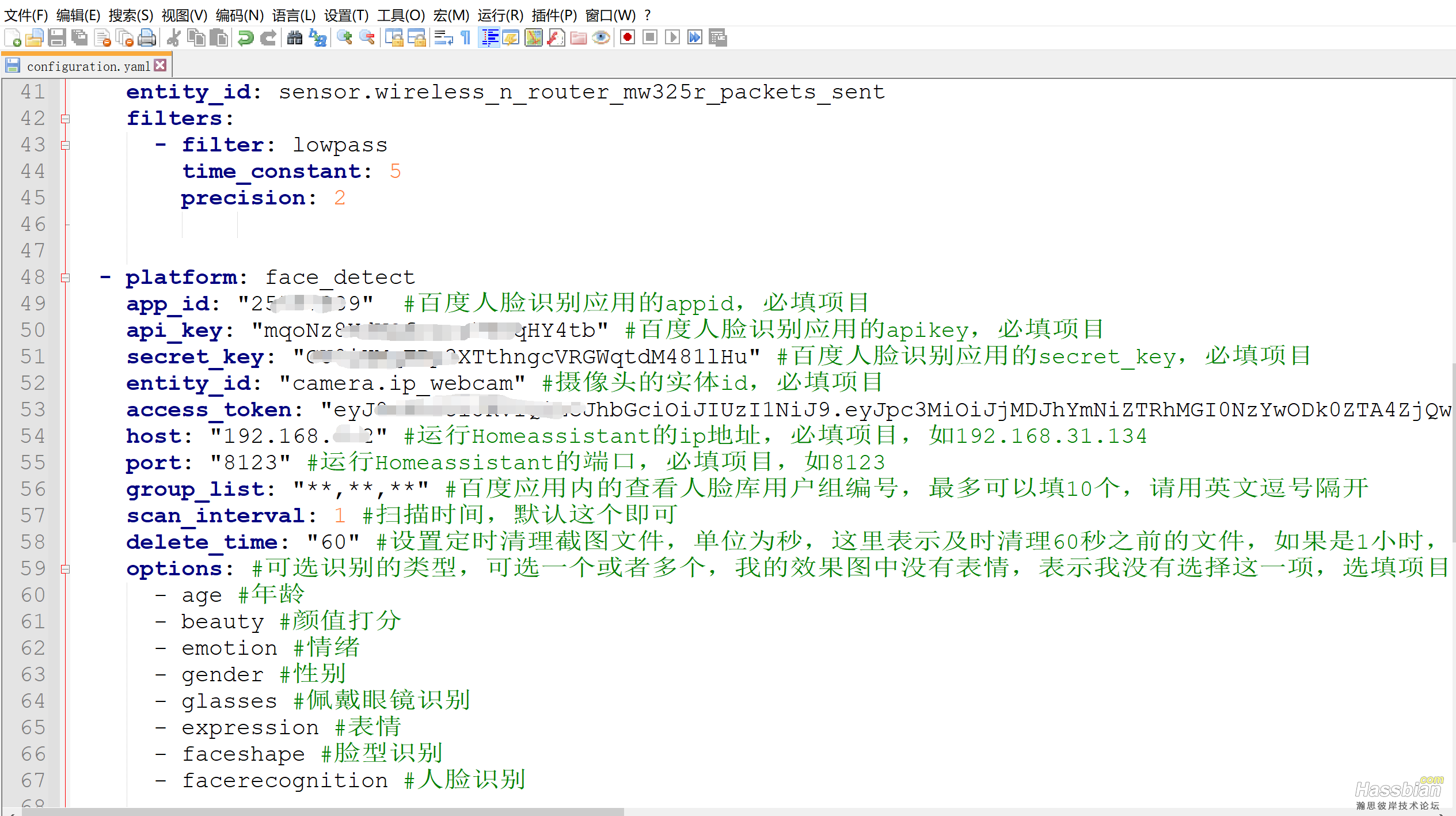Collapse the platform face_detect block at line 48
This screenshot has height=816, width=1456.
(x=65, y=278)
